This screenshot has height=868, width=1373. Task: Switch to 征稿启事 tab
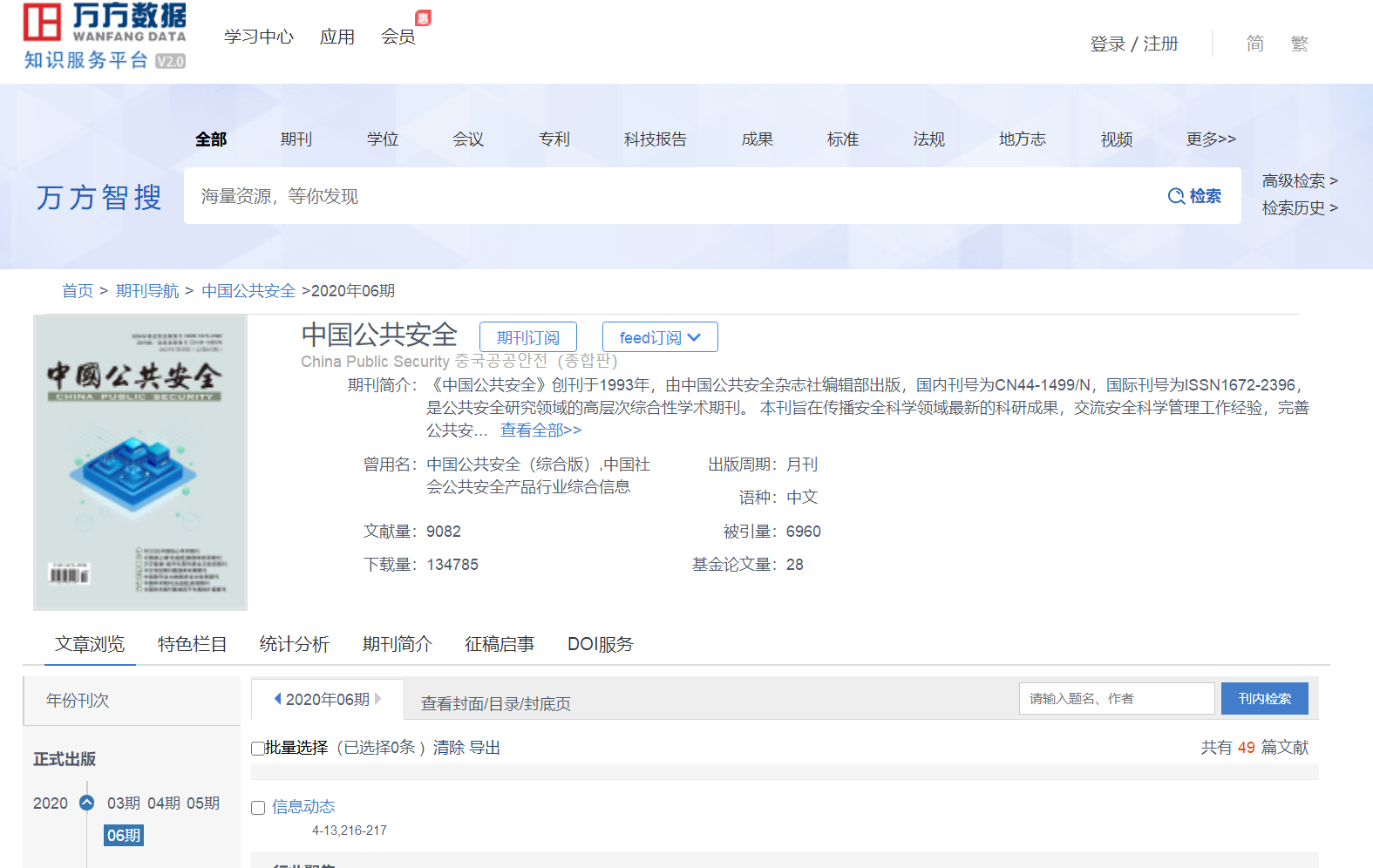coord(500,644)
